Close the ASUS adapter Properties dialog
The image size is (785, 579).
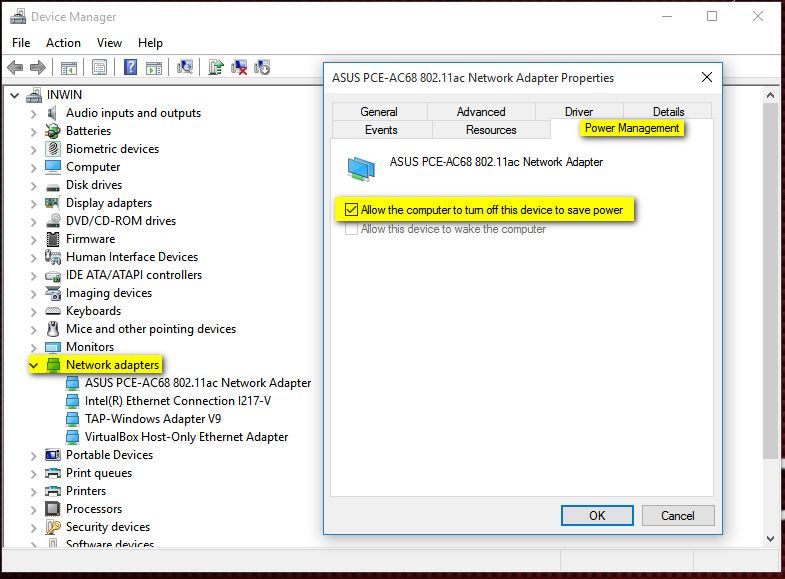click(707, 77)
